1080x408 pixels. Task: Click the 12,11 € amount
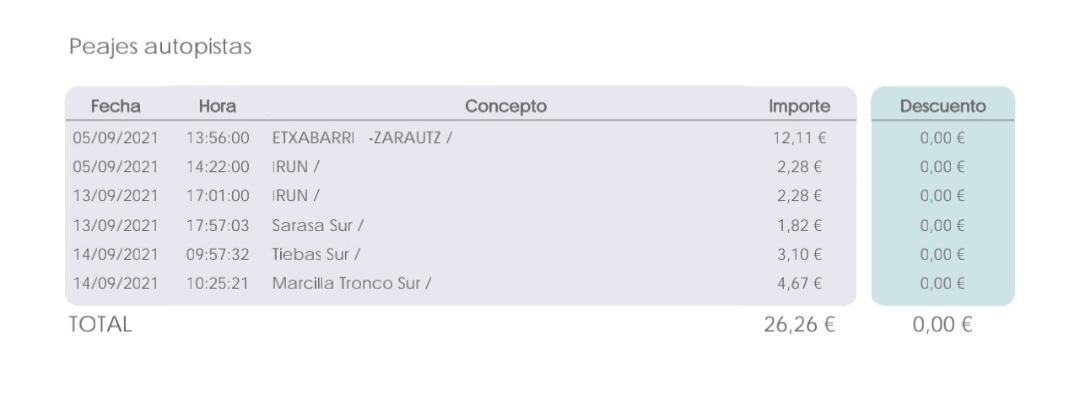pyautogui.click(x=799, y=138)
